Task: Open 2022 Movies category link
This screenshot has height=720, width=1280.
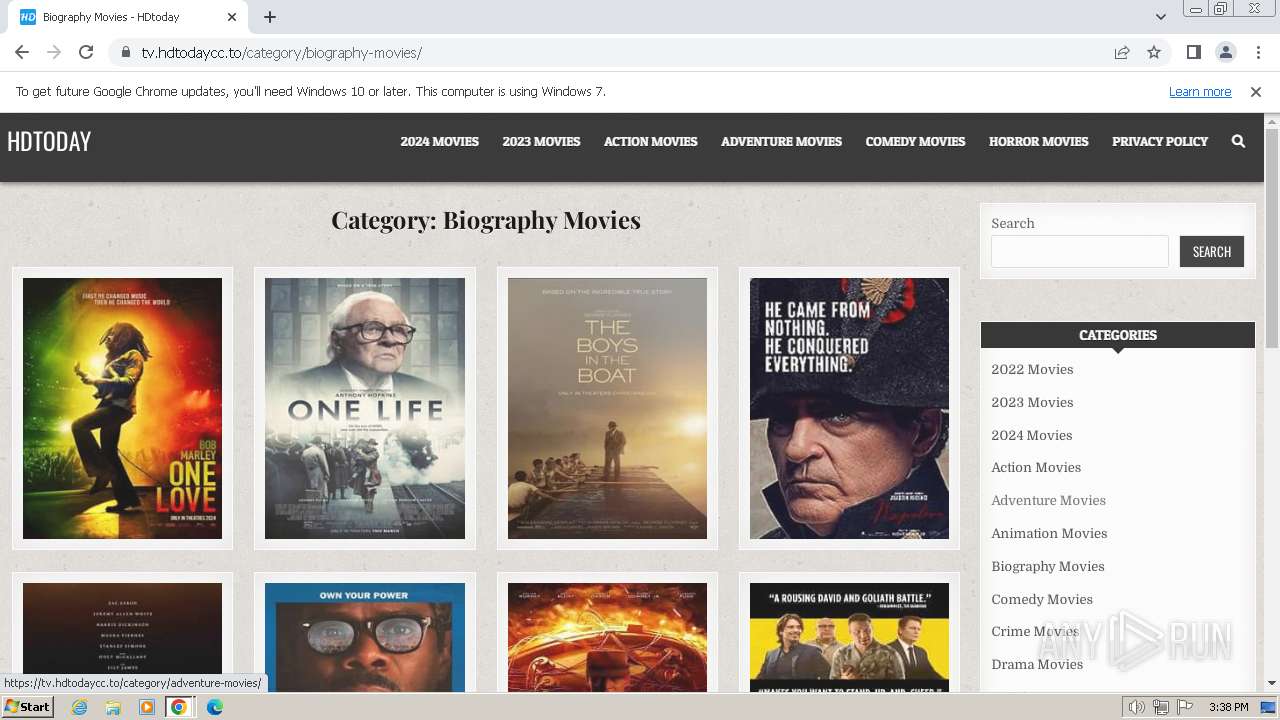Action: tap(1032, 369)
